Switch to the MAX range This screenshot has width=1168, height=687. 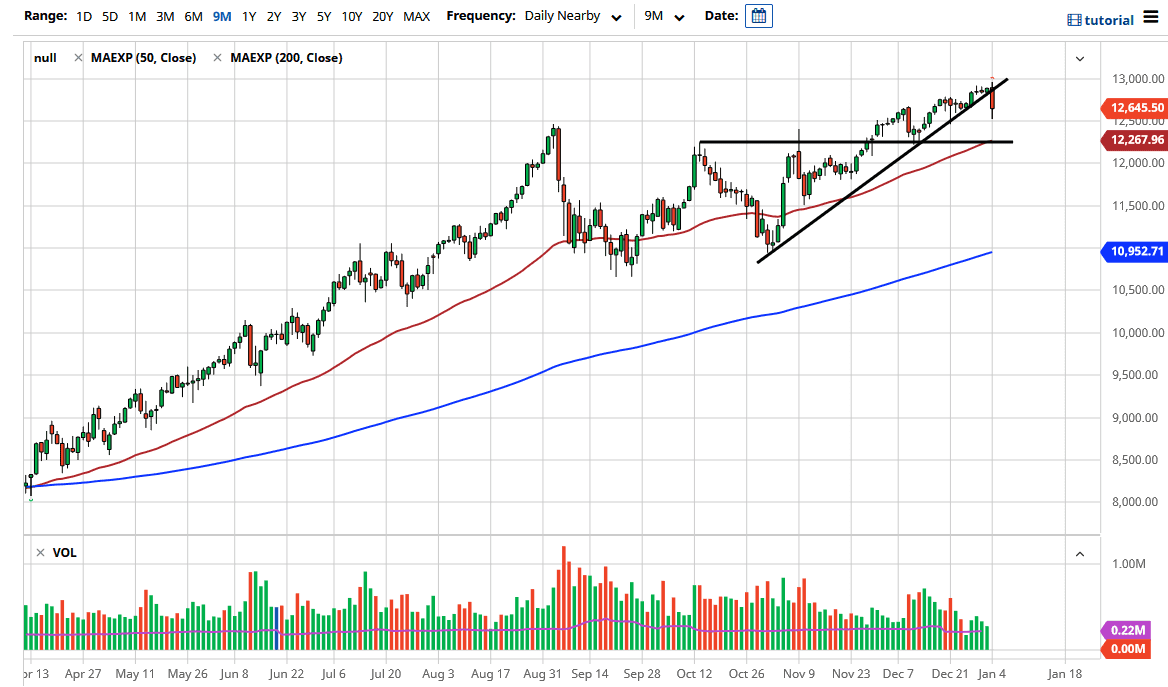[417, 16]
